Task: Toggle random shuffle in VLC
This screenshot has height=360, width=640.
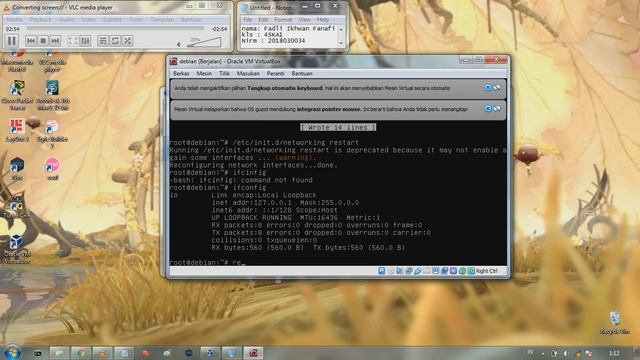Action: (127, 40)
